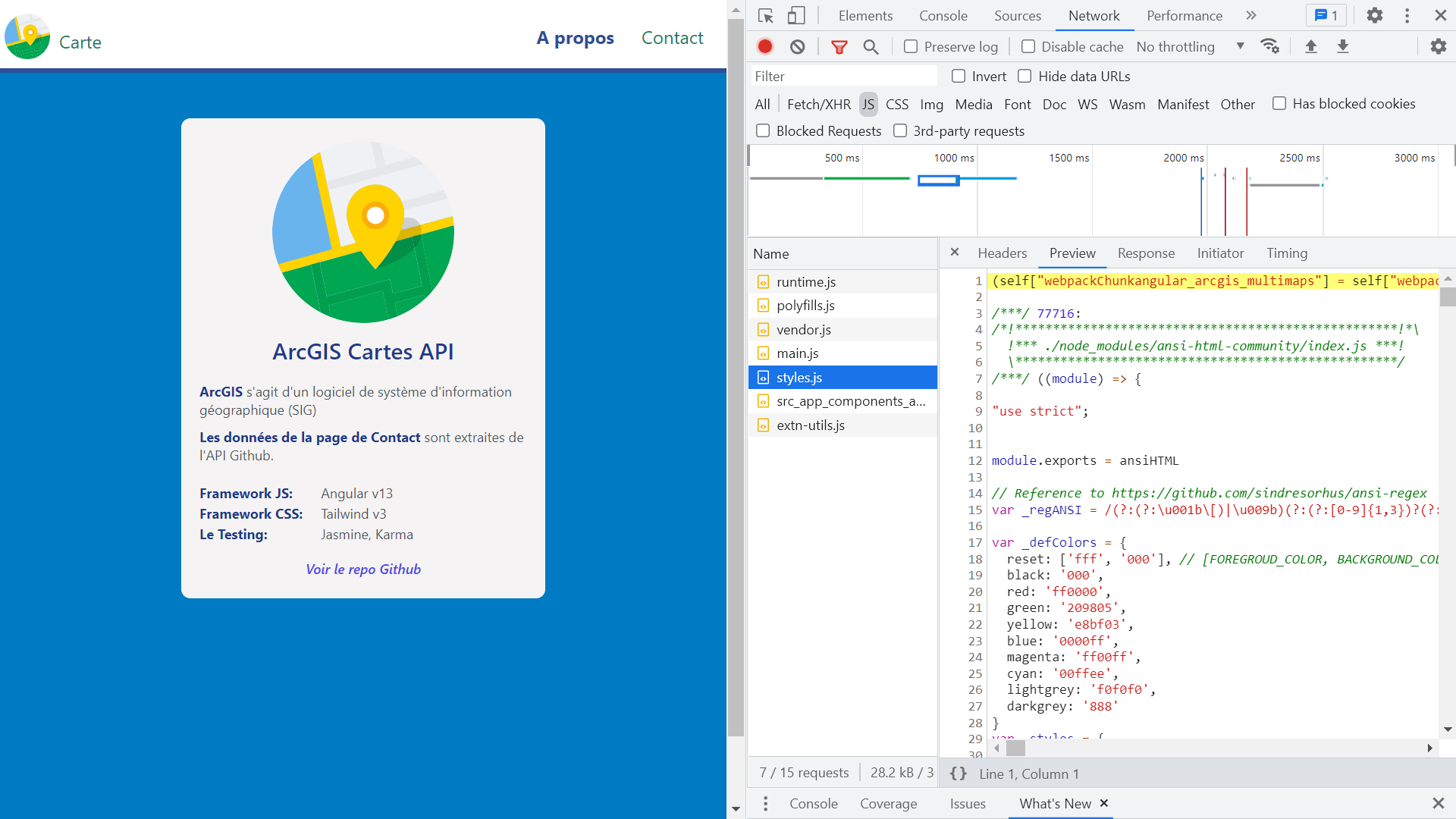Switch to the Console panel tab
The width and height of the screenshot is (1456, 819).
[943, 15]
